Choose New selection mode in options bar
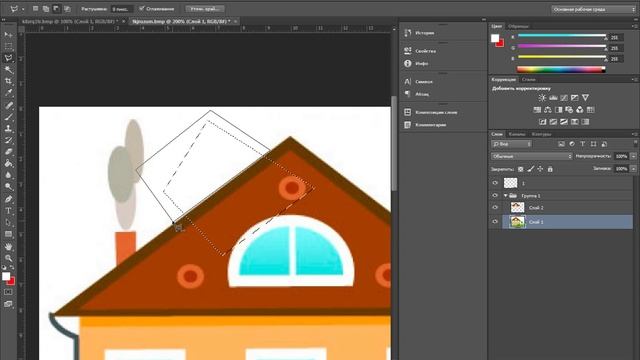The image size is (640, 360). tap(36, 9)
